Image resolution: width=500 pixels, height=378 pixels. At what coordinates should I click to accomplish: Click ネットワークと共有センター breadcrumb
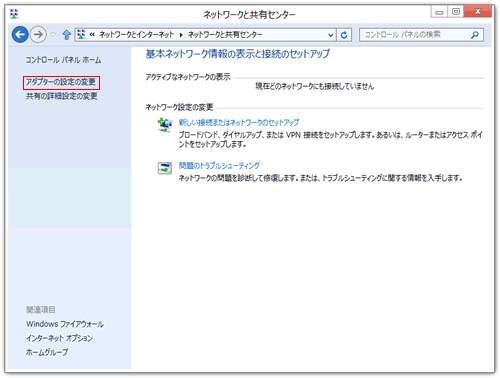(x=225, y=35)
